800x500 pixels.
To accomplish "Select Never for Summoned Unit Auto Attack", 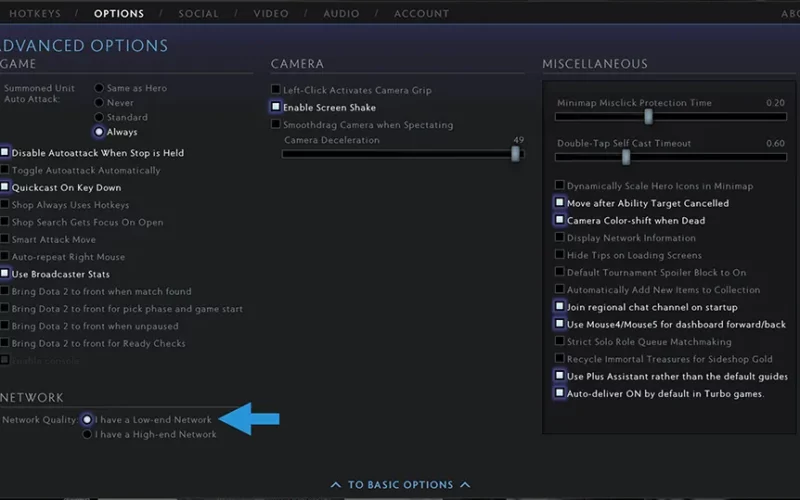I will pyautogui.click(x=99, y=103).
